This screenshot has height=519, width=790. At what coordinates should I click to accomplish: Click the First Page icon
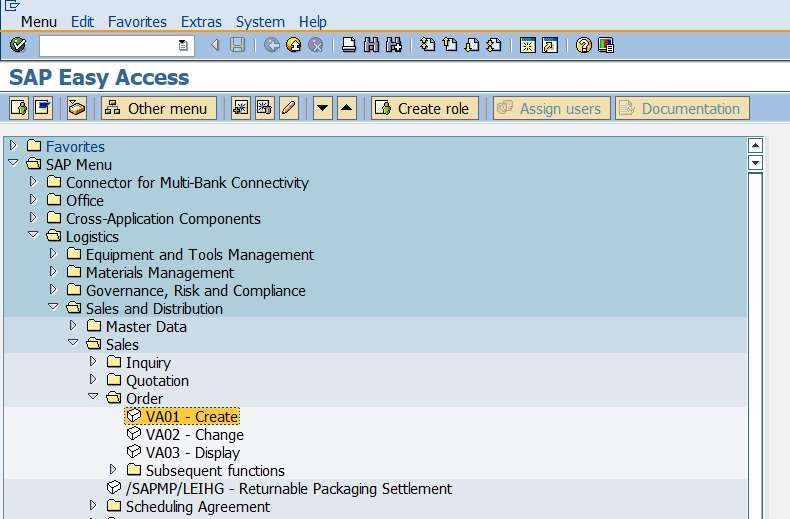427,45
